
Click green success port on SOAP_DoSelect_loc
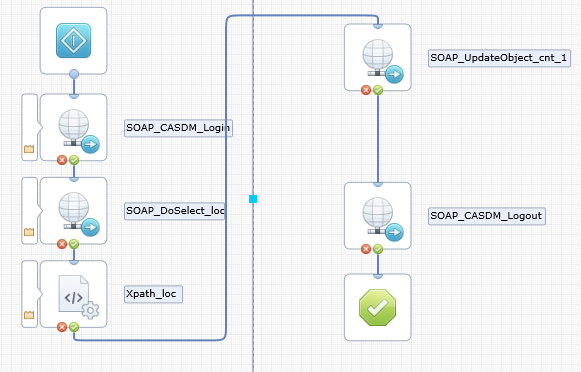click(74, 244)
